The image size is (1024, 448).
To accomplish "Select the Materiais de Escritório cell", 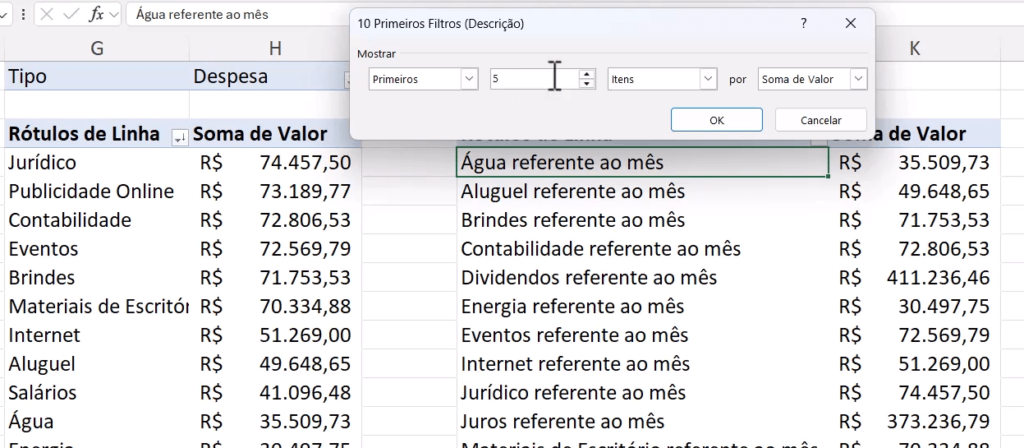I will [x=97, y=306].
